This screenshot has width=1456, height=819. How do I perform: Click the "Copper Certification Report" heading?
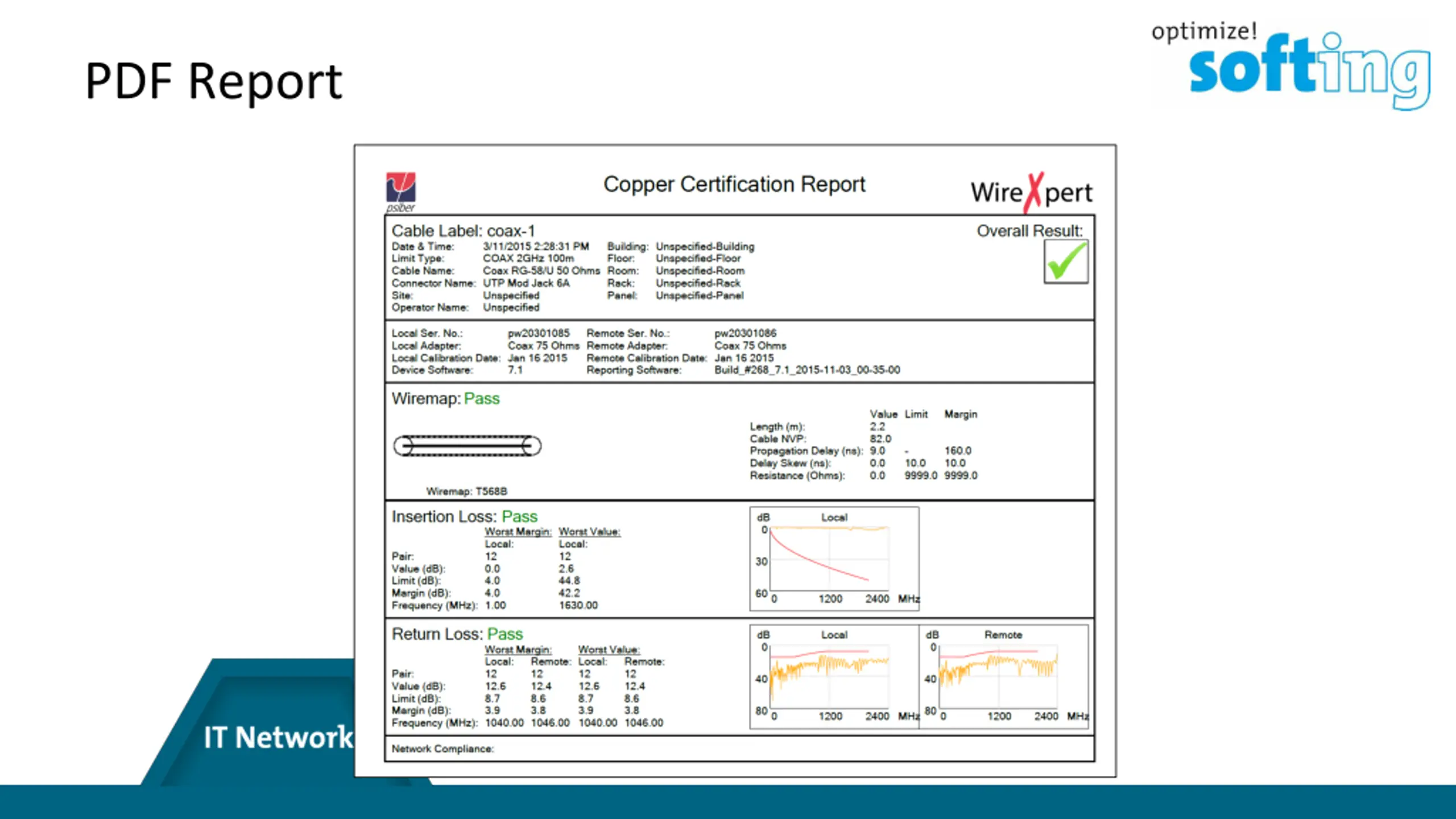pos(734,184)
